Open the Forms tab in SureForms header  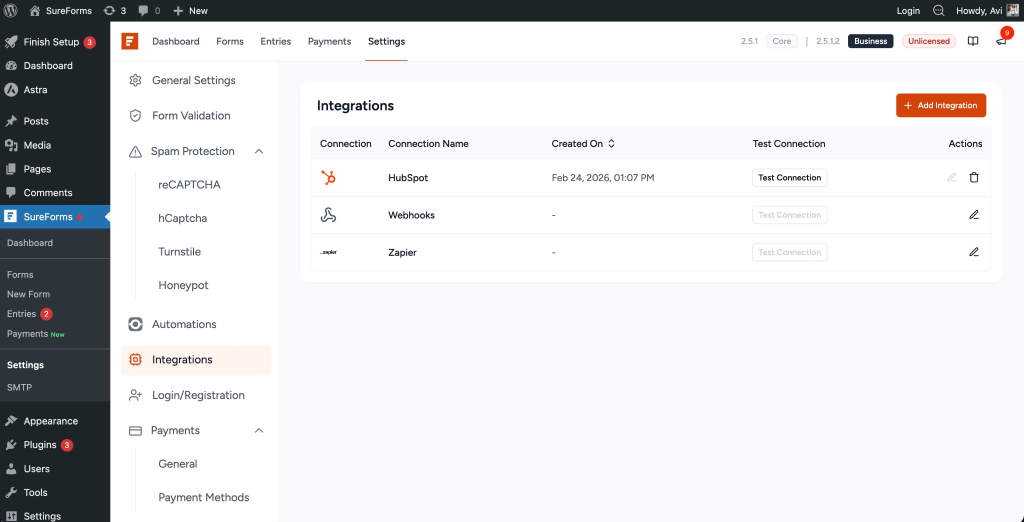click(x=230, y=41)
